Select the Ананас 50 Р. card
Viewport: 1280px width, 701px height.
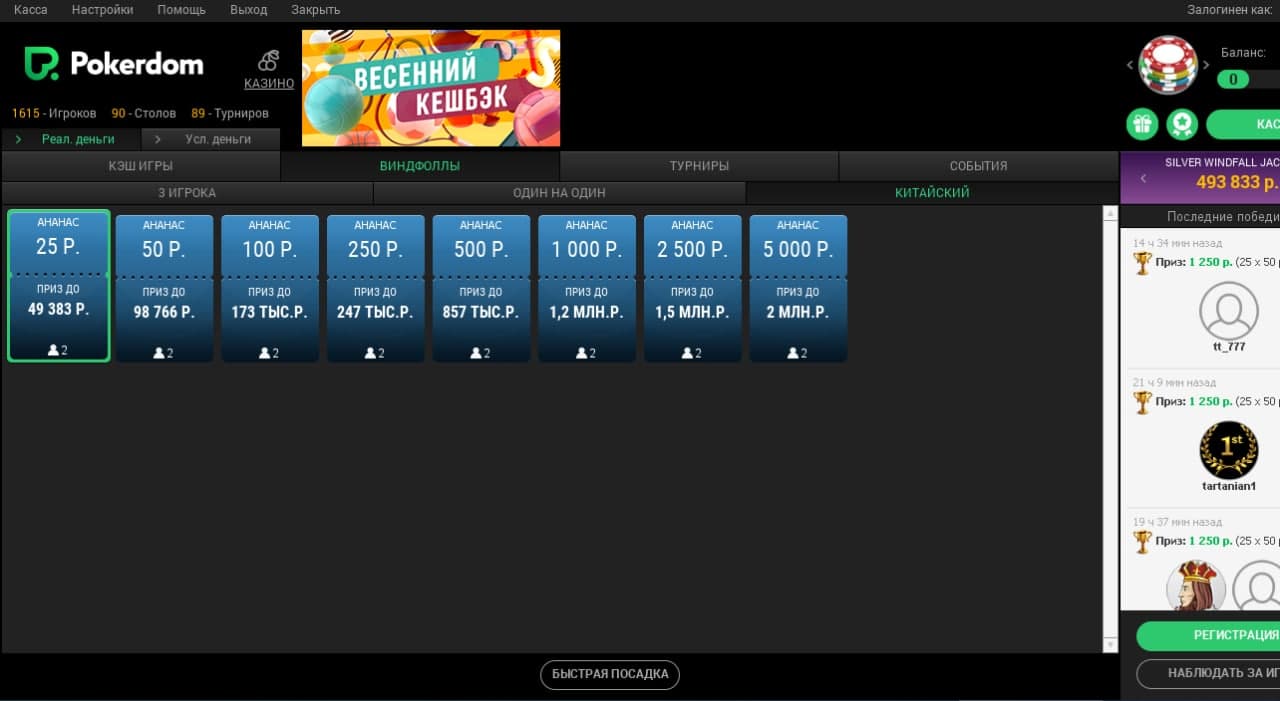pos(164,288)
